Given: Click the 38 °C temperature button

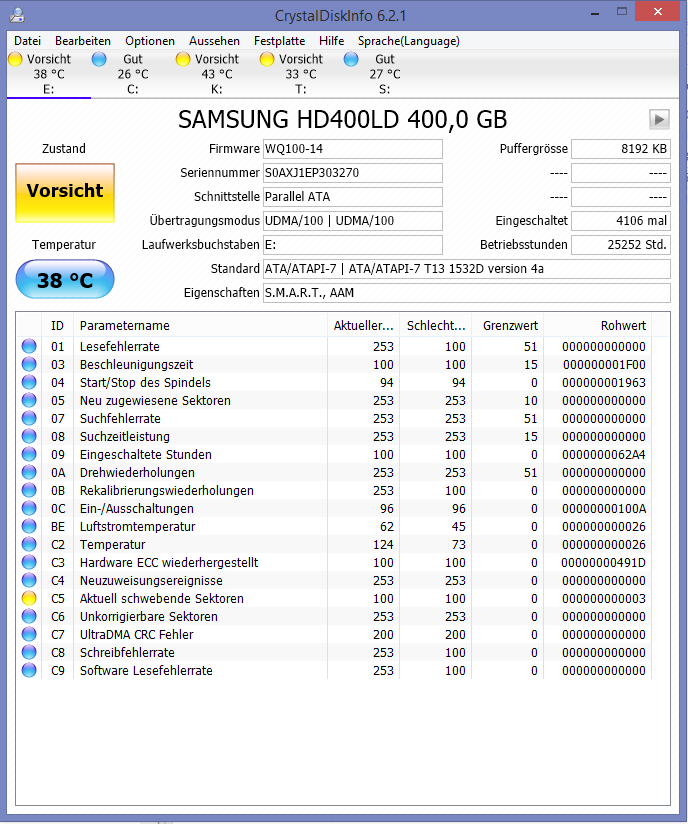Looking at the screenshot, I should [65, 279].
